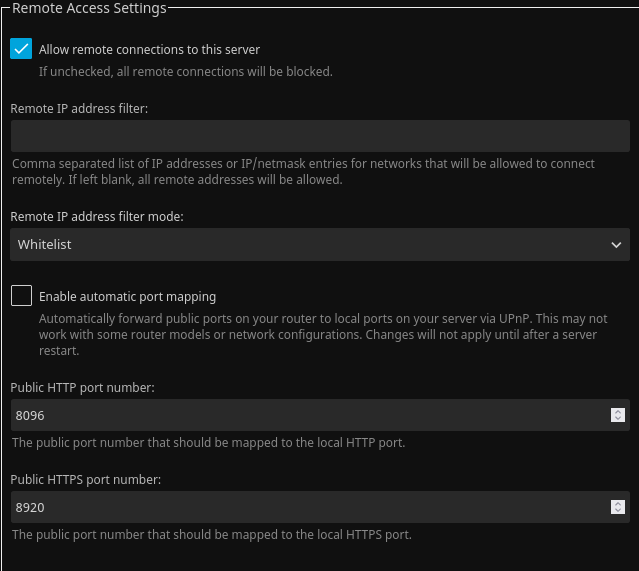The image size is (639, 571).
Task: Decrement the Public HTTPS port using down arrow
Action: pyautogui.click(x=618, y=511)
